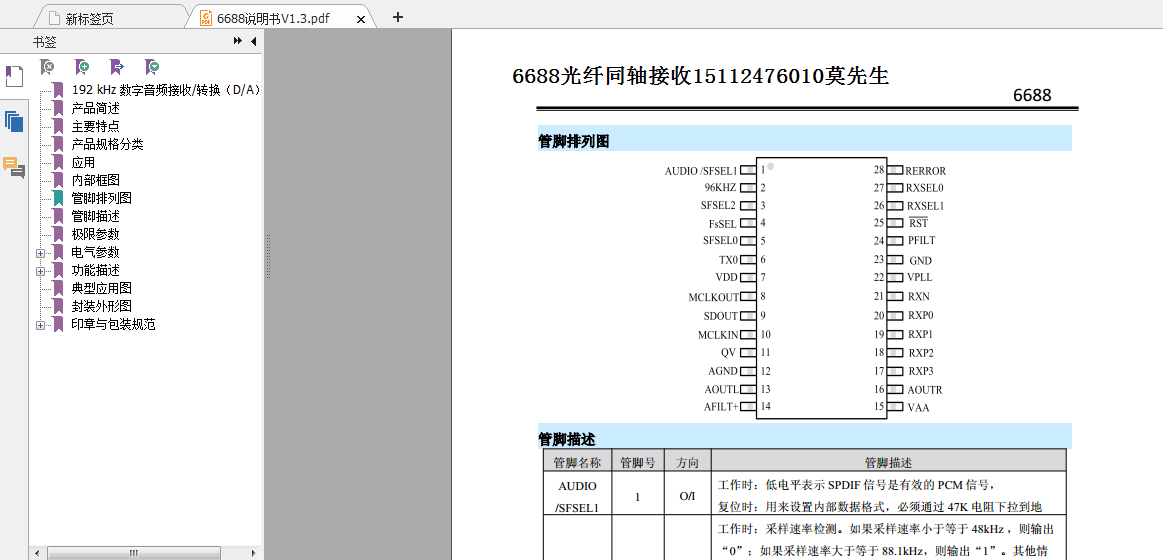This screenshot has width=1163, height=560.
Task: Open the bookmarks panel sidebar icon
Action: 14,76
